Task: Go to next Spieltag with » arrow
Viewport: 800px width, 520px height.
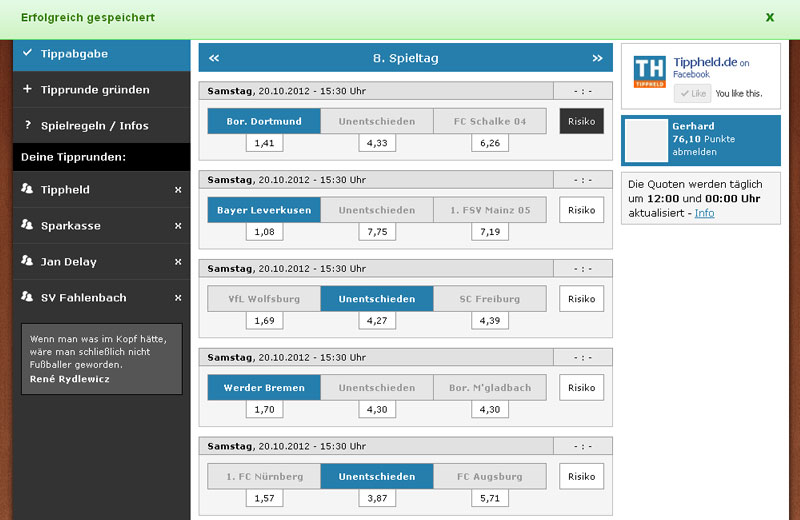Action: point(597,58)
